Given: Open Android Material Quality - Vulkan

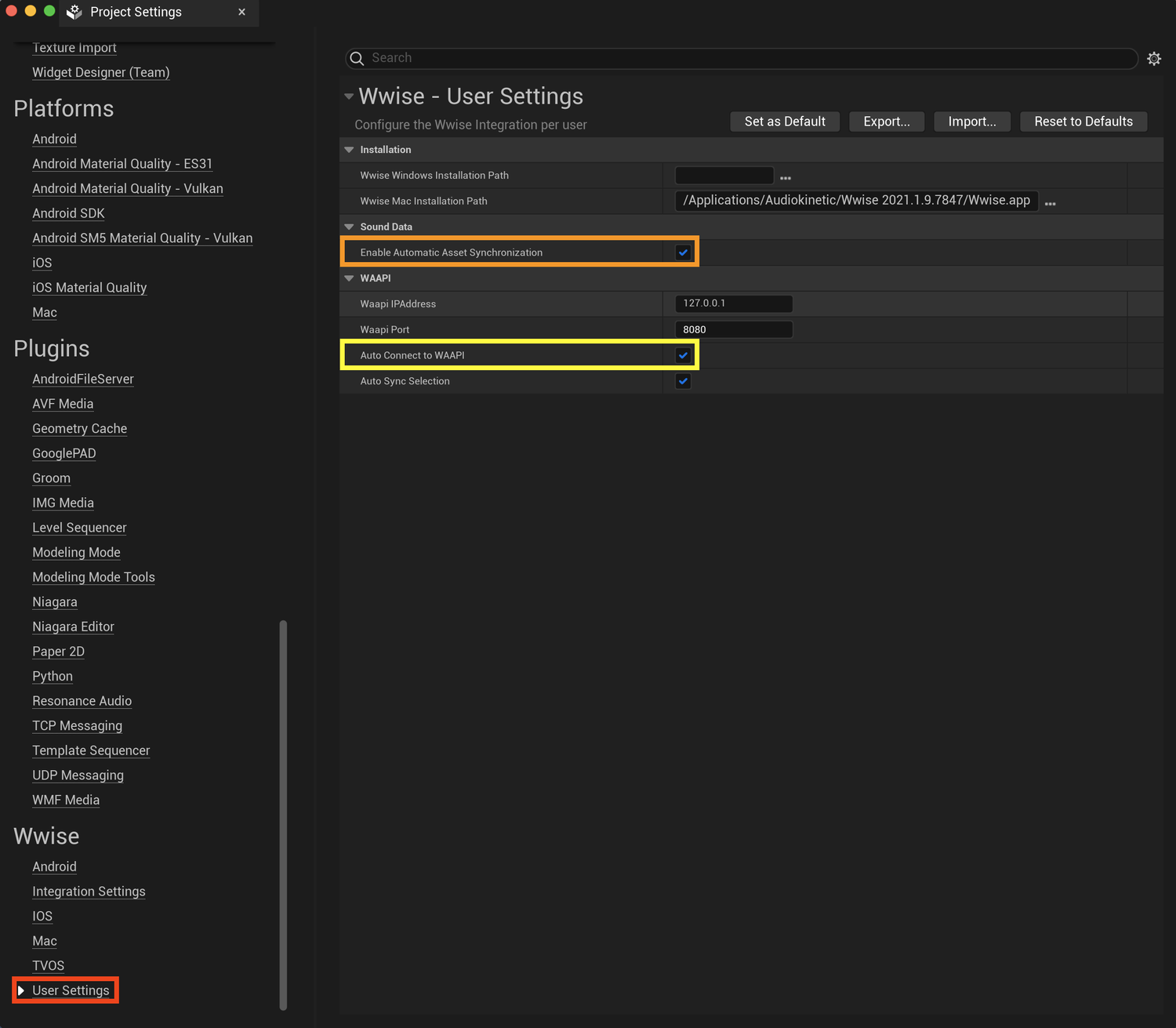Looking at the screenshot, I should pos(128,188).
